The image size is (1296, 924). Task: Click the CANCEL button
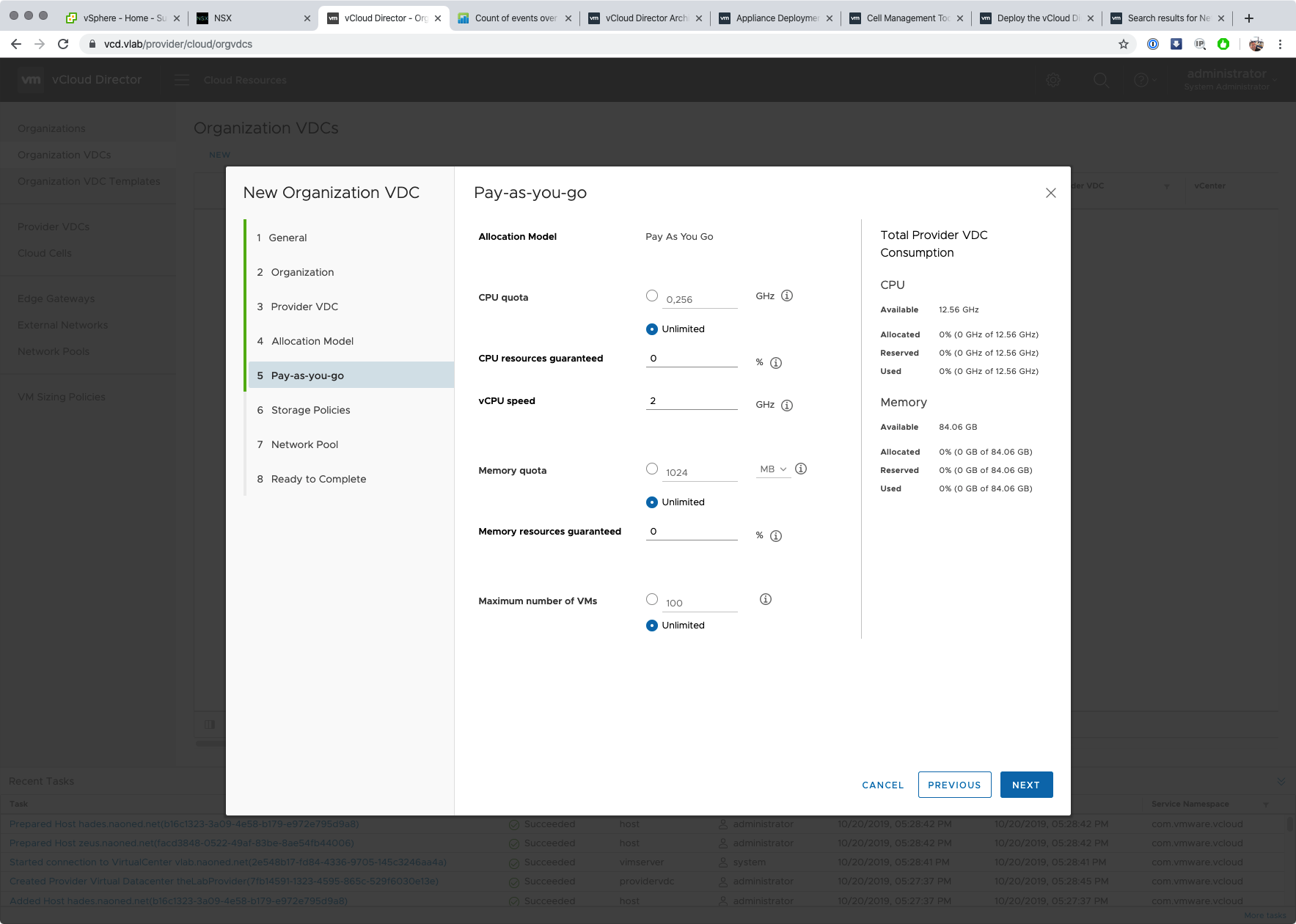tap(882, 785)
